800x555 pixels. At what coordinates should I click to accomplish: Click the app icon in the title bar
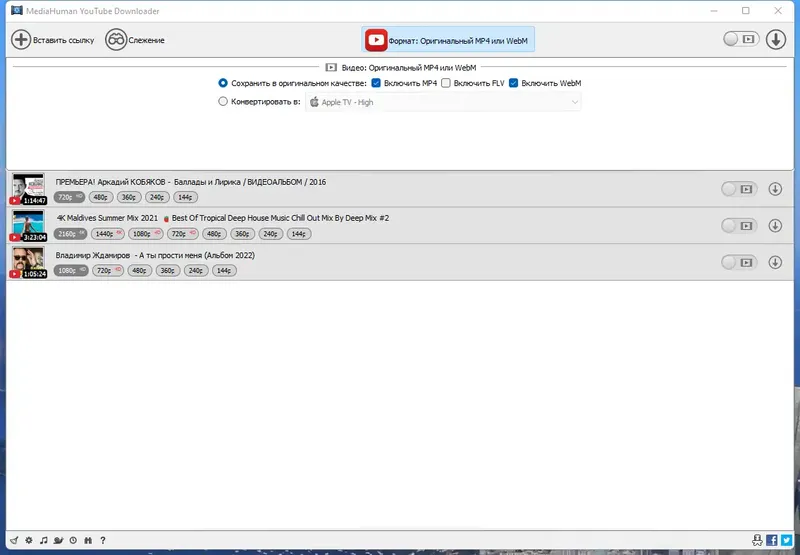17,10
